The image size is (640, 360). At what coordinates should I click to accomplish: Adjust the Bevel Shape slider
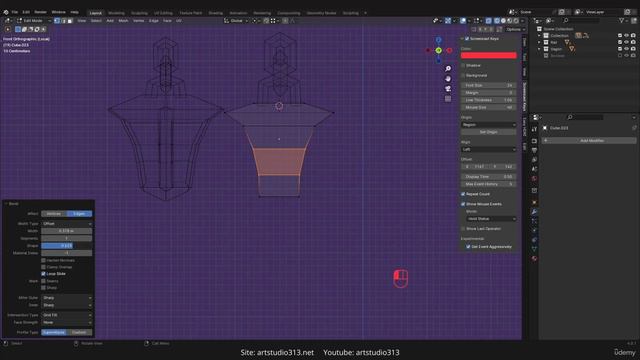(x=67, y=246)
